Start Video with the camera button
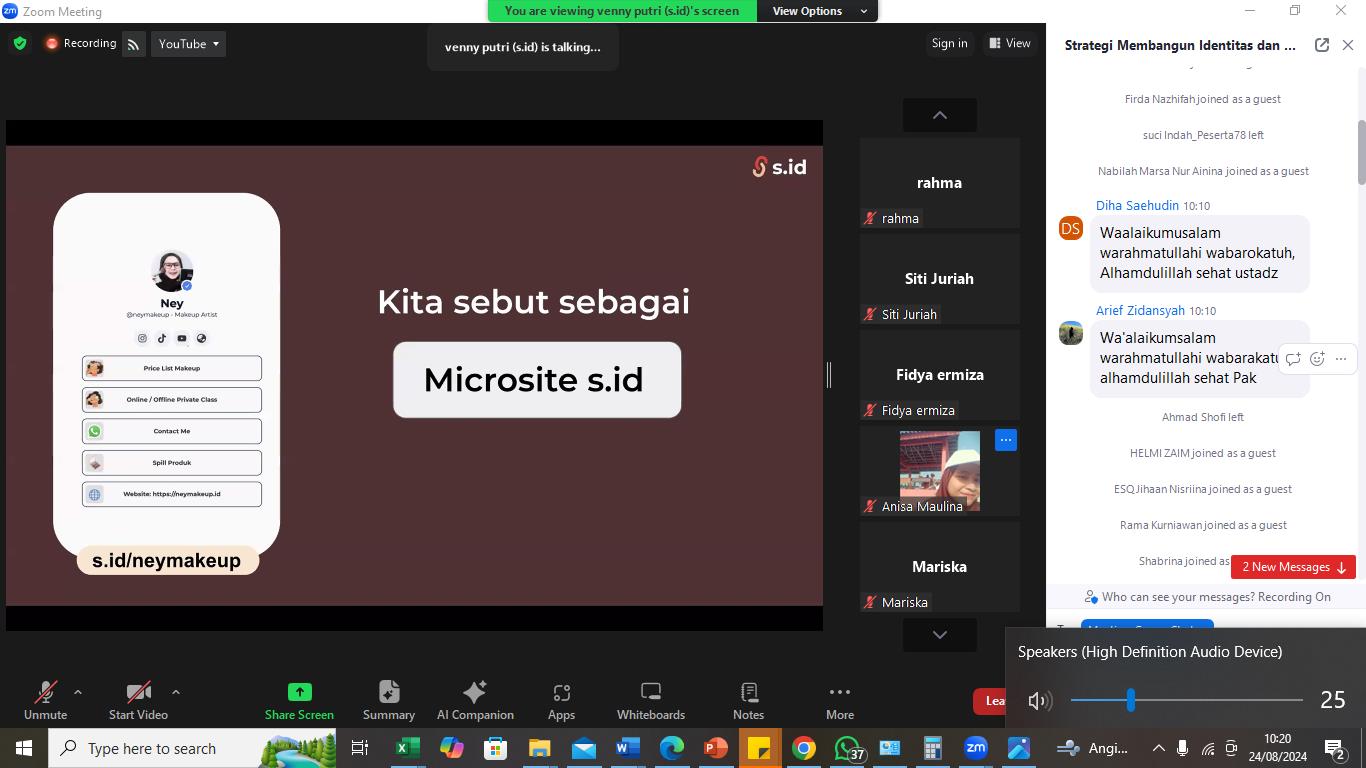This screenshot has height=768, width=1366. coord(138,699)
